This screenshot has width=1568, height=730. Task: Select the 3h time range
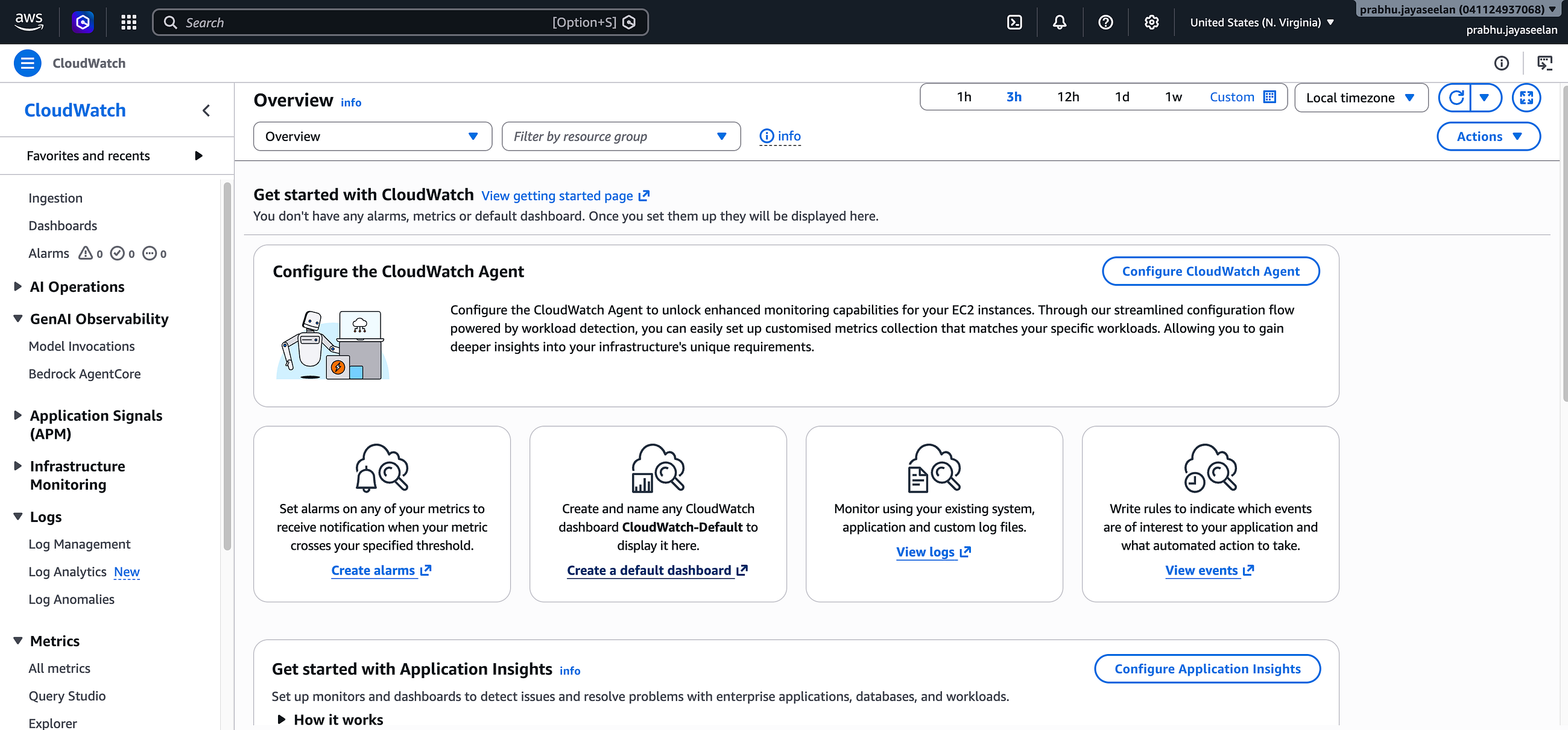(x=1014, y=96)
